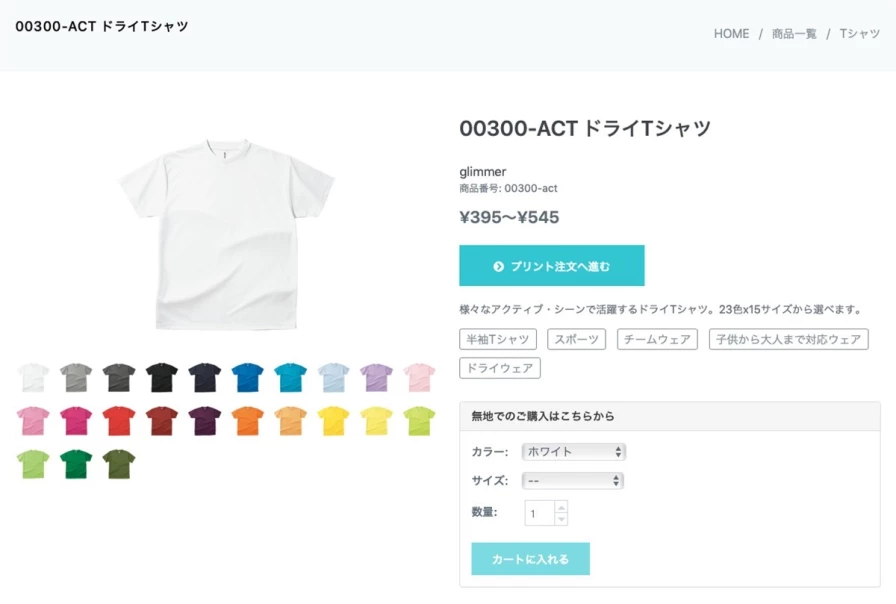Viewport: 896px width, 604px height.
Task: Click the large white t-shirt product image
Action: (226, 237)
